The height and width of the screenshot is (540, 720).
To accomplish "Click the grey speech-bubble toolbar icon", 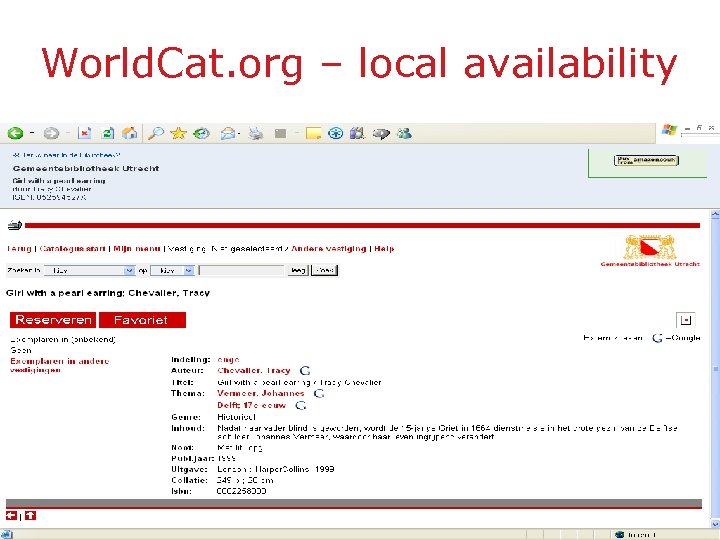I will [x=381, y=134].
